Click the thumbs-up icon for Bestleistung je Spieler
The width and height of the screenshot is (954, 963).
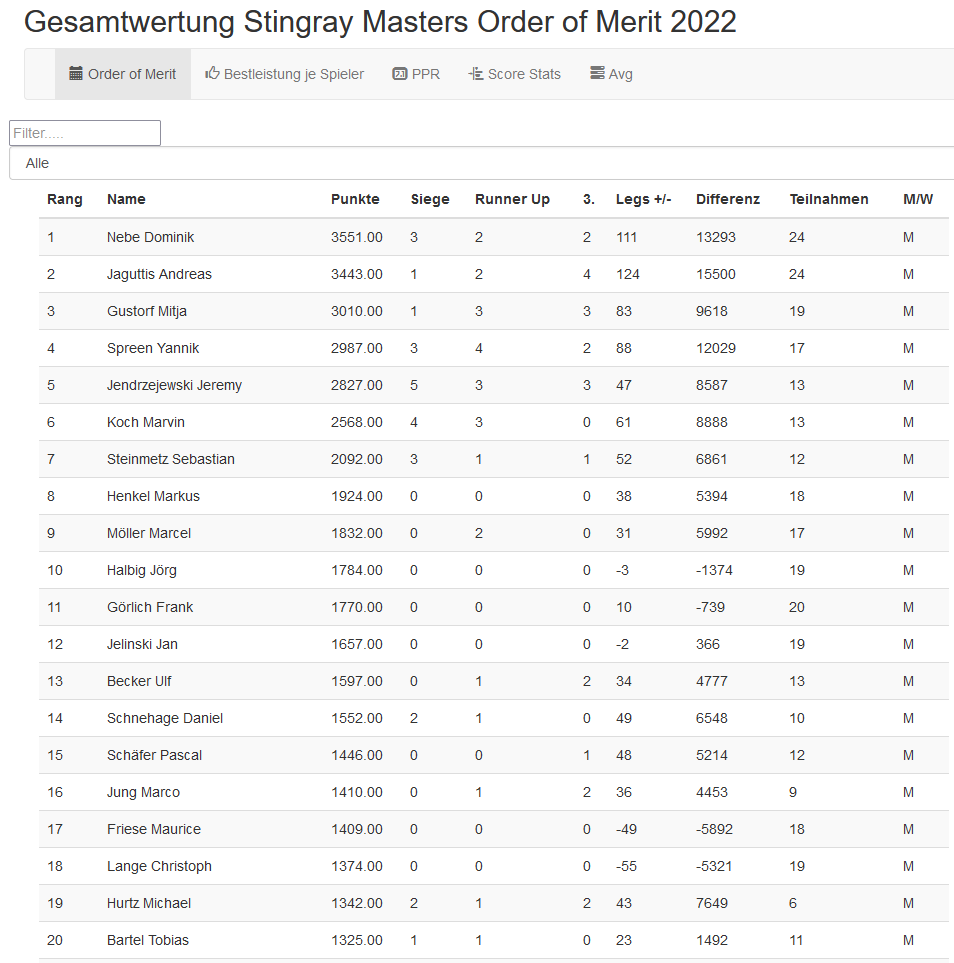[x=212, y=74]
